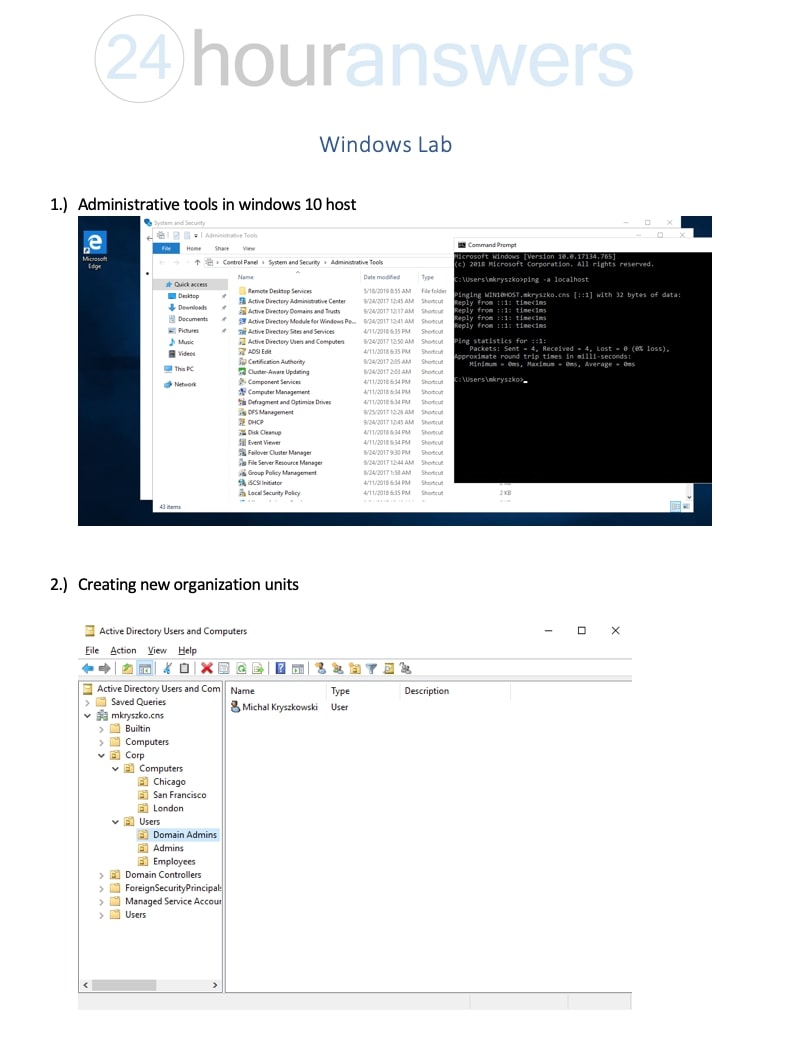The height and width of the screenshot is (1048, 786).
Task: Collapse the Corp organizational unit
Action: [101, 755]
